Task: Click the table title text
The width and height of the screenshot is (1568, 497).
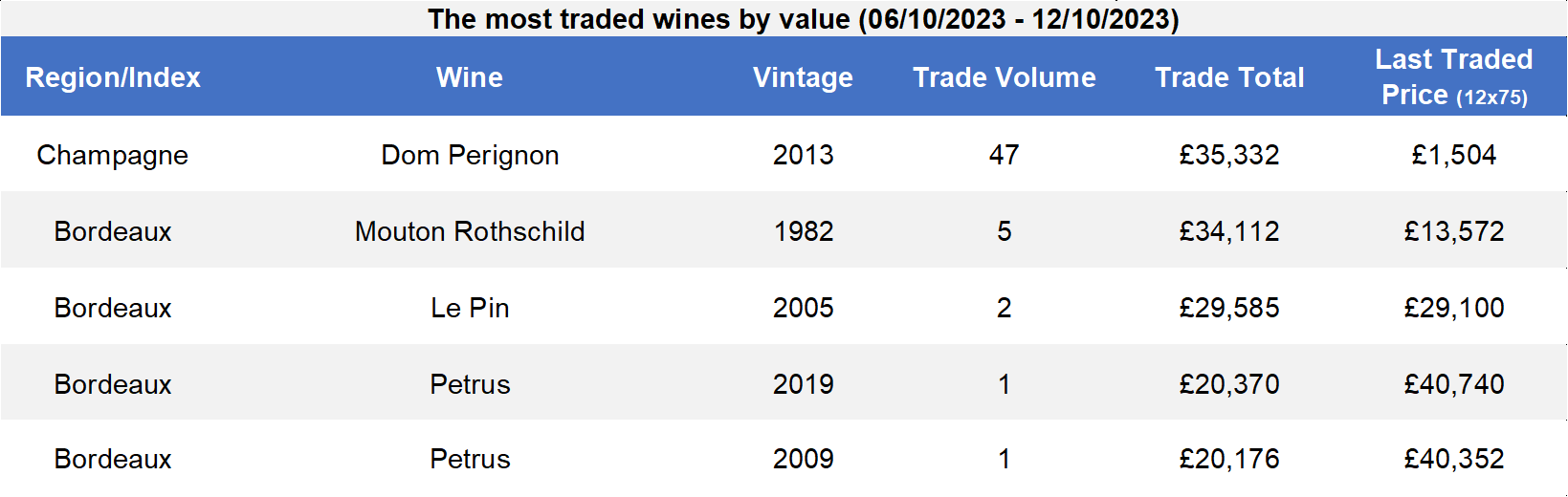Action: 804,19
